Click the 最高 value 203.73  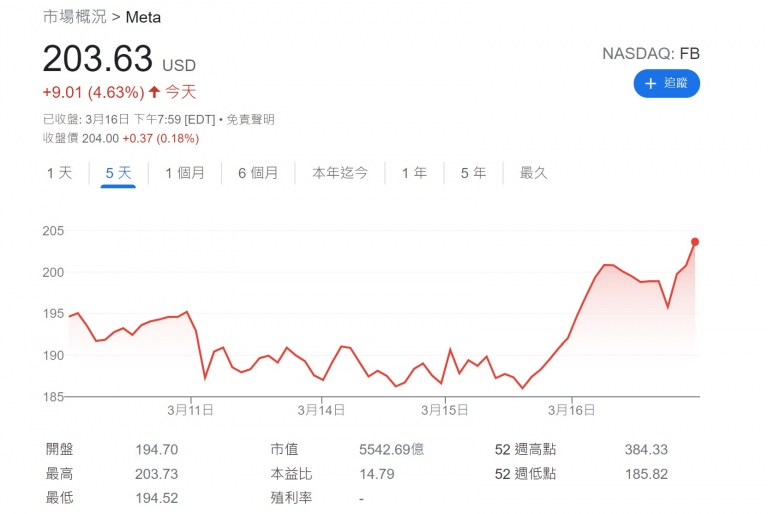(x=157, y=474)
